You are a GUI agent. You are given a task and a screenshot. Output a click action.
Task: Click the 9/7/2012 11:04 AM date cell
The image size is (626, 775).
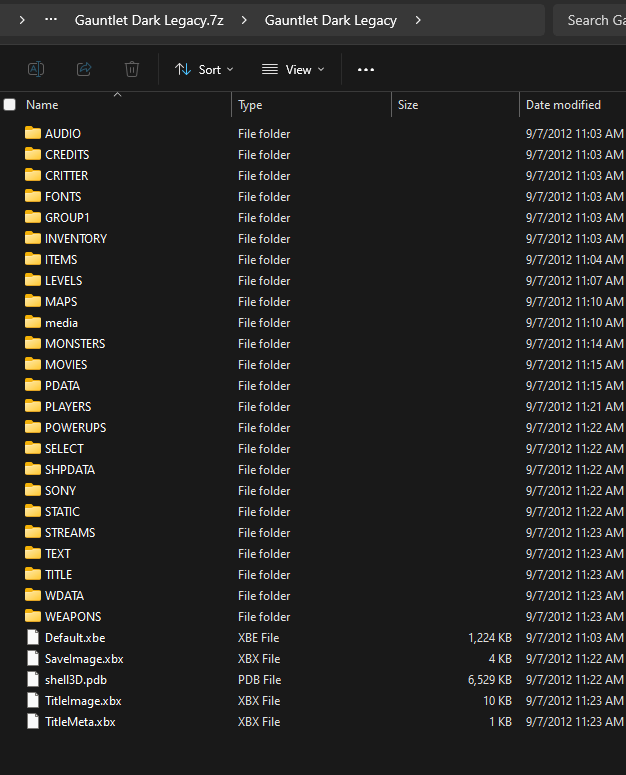pyautogui.click(x=575, y=259)
